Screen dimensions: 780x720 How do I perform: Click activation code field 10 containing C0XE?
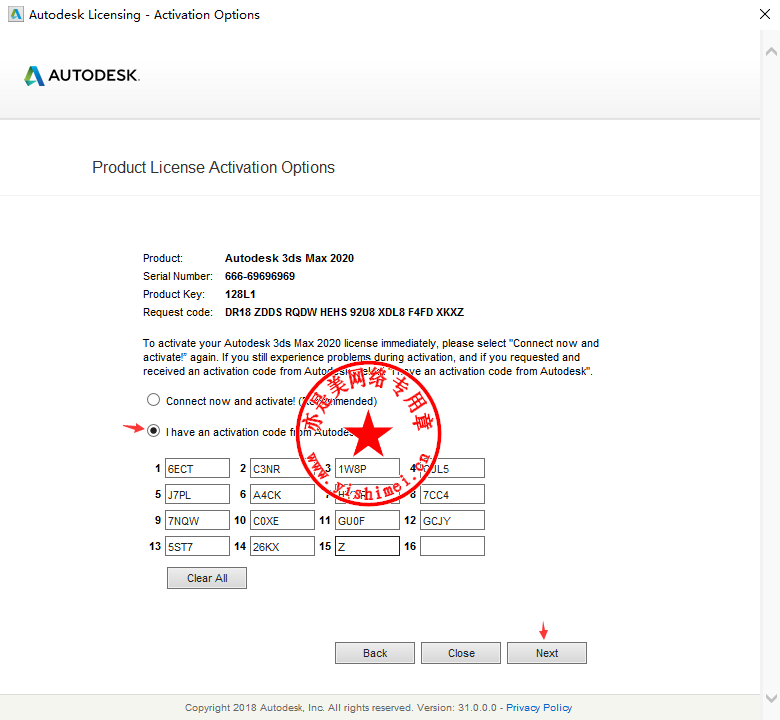282,520
